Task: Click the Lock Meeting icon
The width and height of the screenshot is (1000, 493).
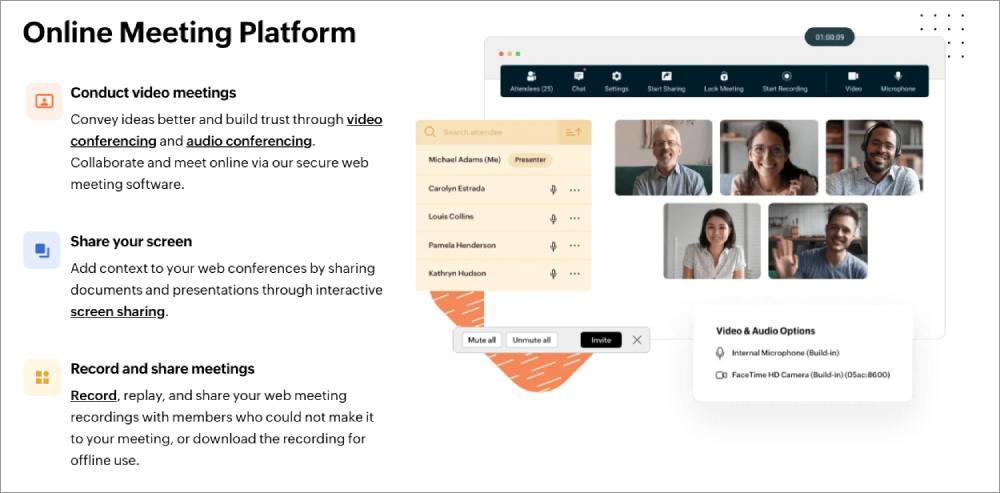Action: (x=724, y=76)
